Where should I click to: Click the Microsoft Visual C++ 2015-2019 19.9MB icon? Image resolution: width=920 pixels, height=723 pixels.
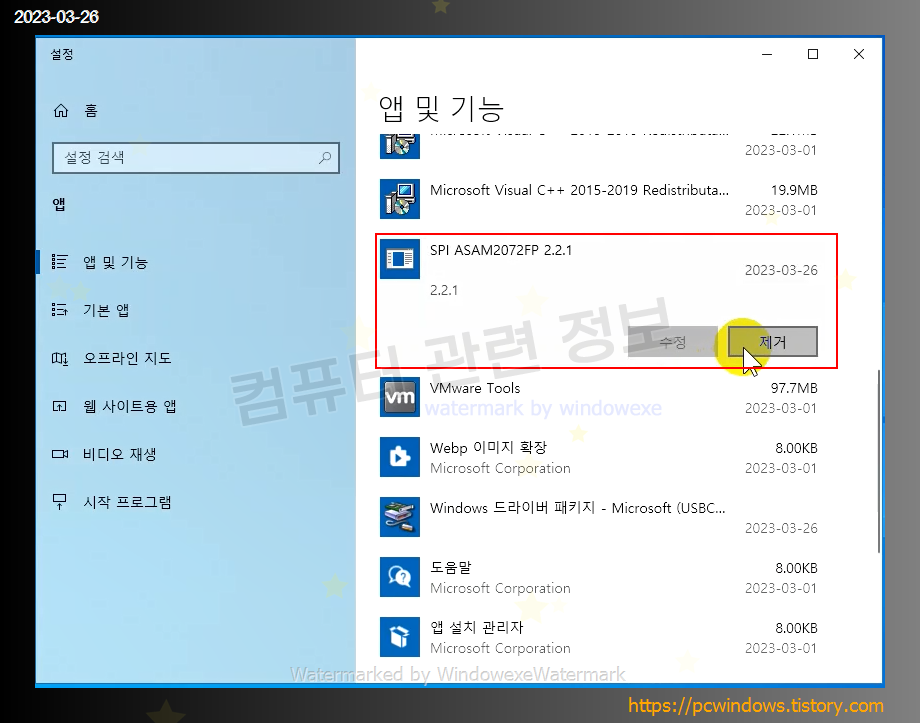coord(400,199)
